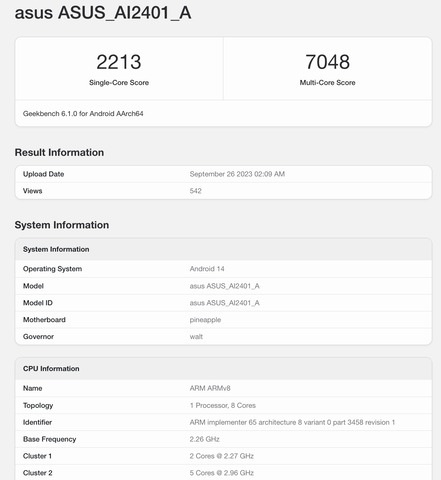
Task: Select the 5 Cores @ 2.96 GHz value
Action: tap(222, 473)
